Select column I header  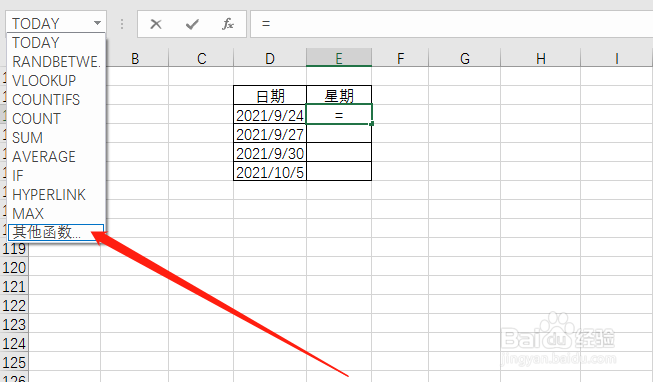point(617,58)
